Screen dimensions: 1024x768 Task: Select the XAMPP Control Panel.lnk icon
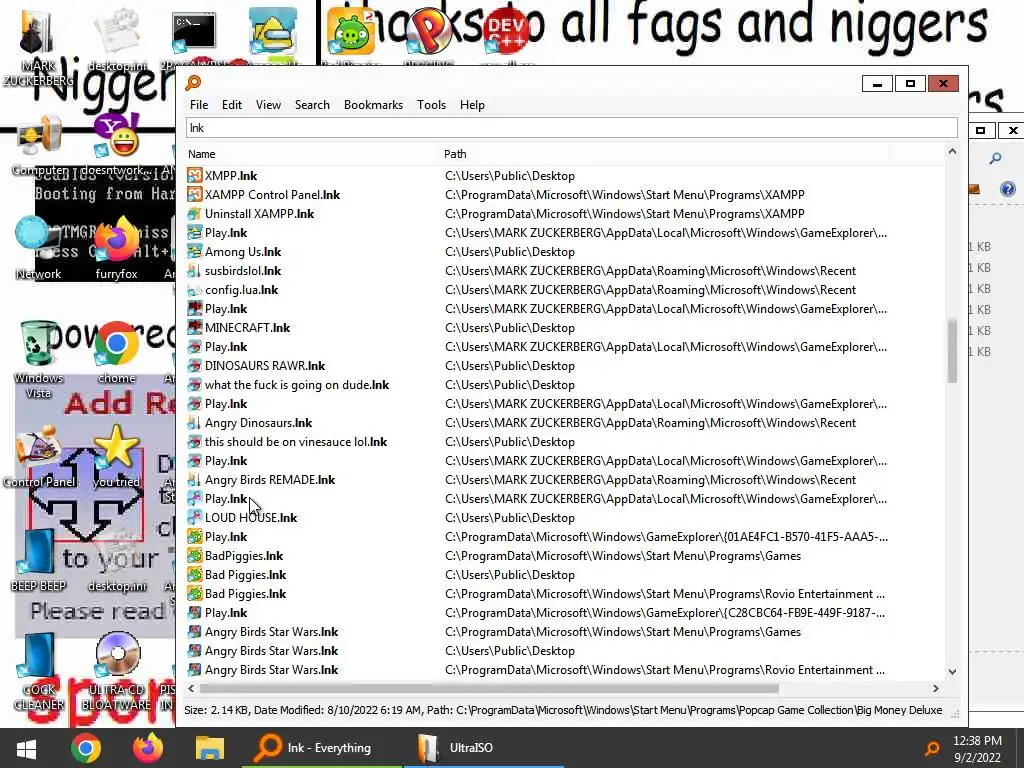pos(194,195)
